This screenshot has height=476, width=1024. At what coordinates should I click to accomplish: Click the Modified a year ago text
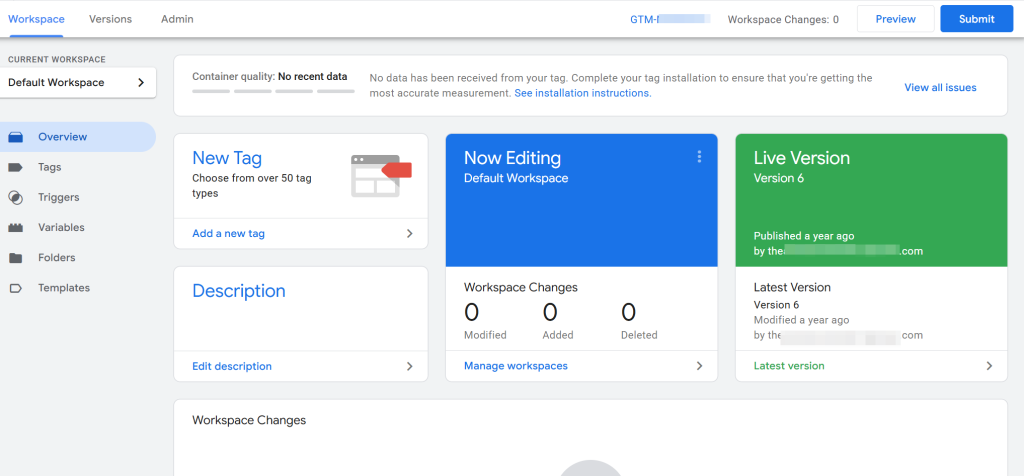(801, 321)
